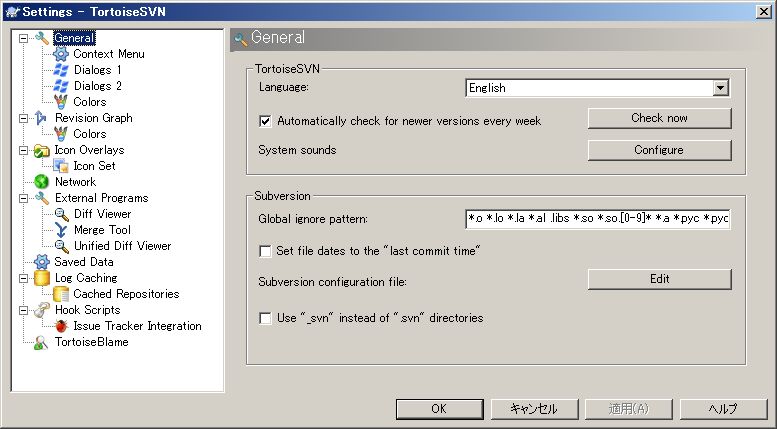Viewport: 777px width, 429px height.
Task: Click the Unified Diff Viewer magnifier icon
Action: point(61,246)
